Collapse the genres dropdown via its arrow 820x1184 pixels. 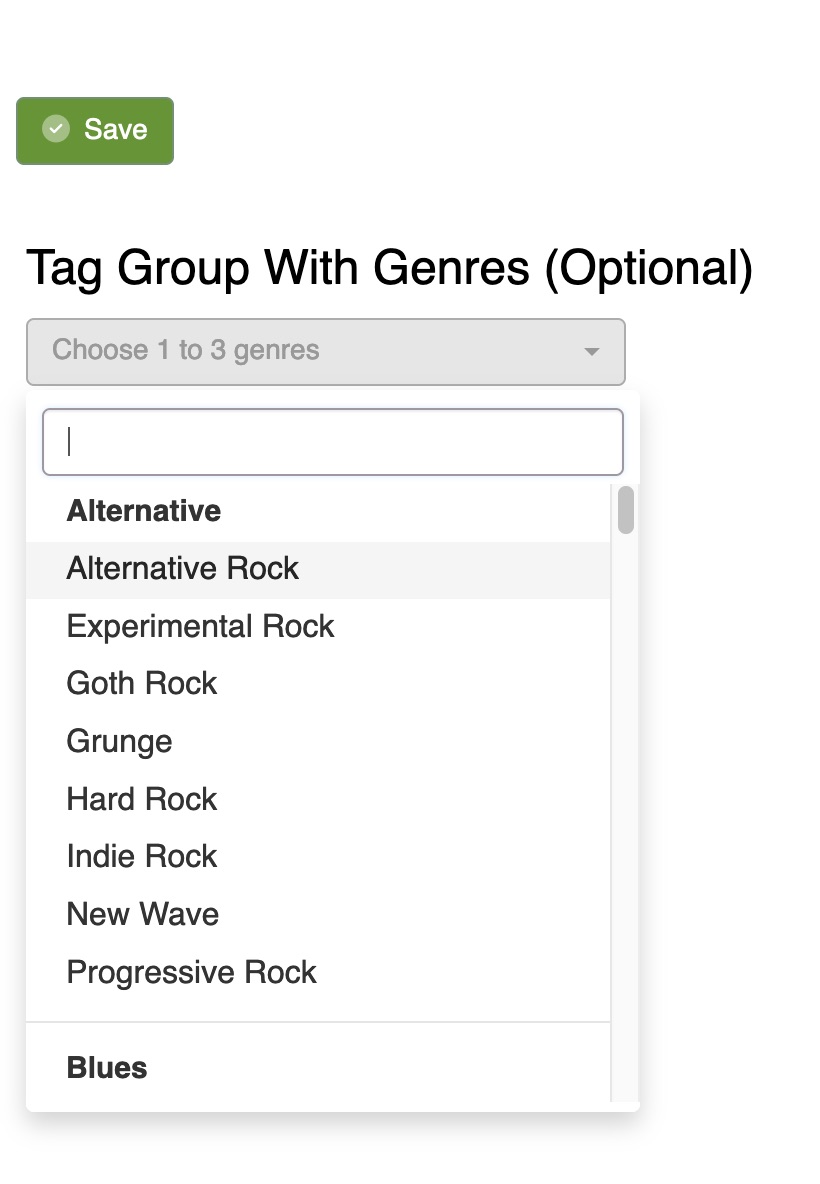point(591,352)
